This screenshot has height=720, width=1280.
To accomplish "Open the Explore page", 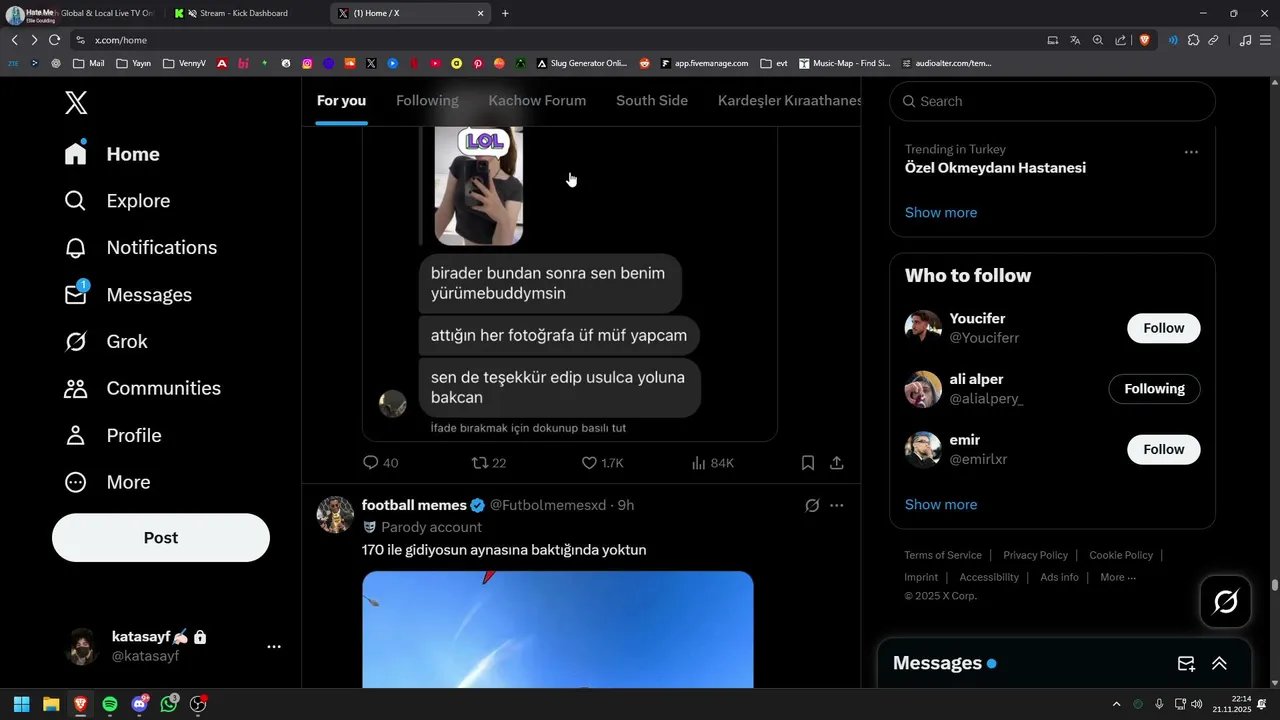I will click(x=118, y=201).
